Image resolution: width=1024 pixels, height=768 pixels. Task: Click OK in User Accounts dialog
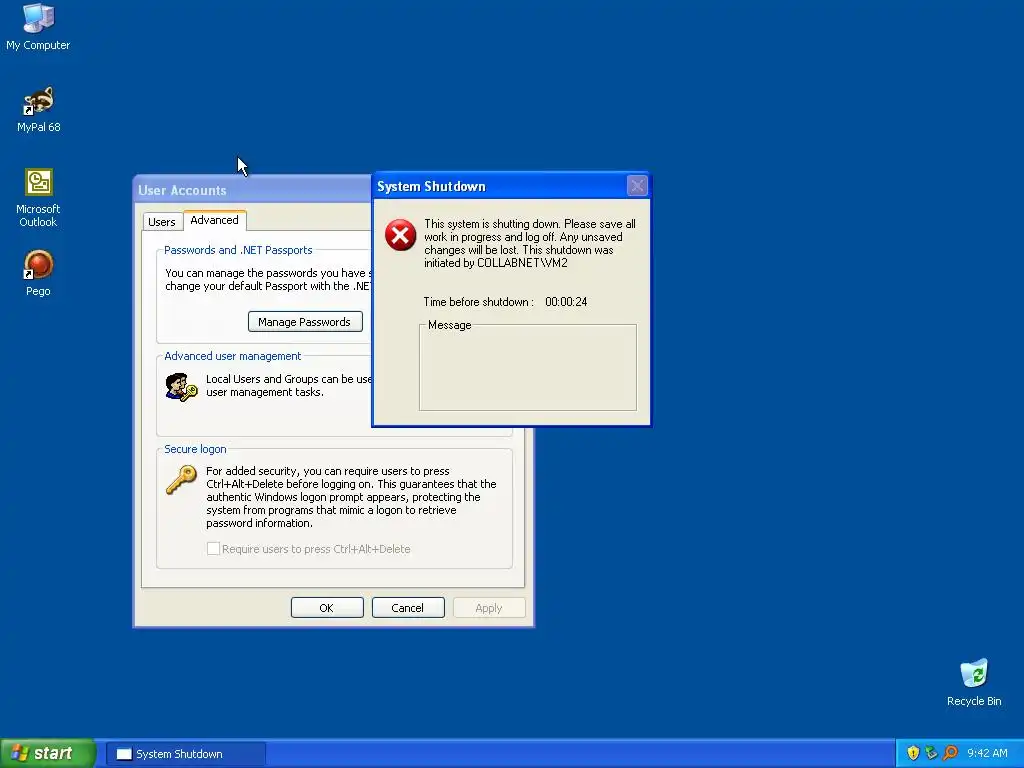tap(327, 607)
